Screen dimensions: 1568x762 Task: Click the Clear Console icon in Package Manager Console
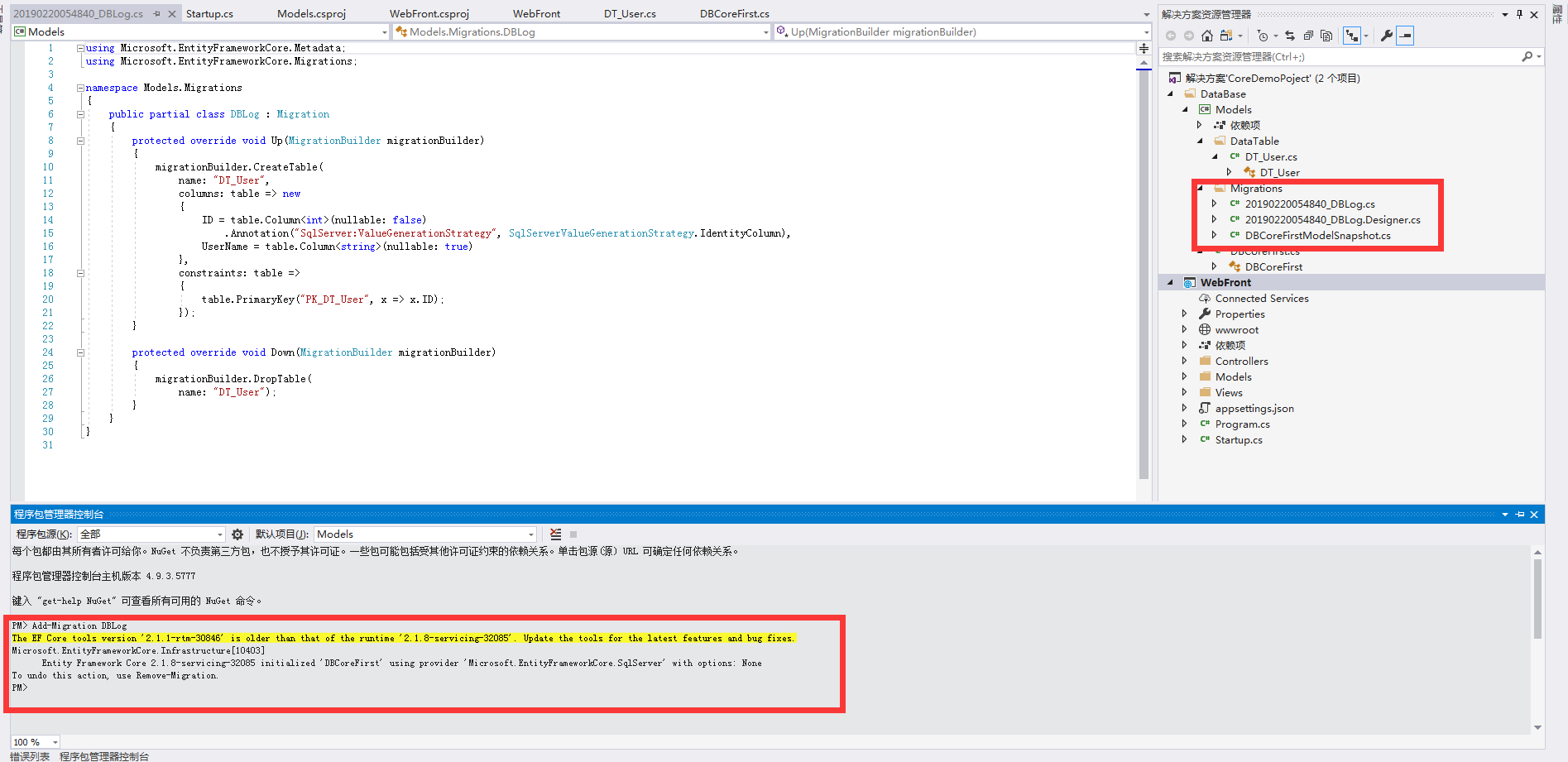554,534
